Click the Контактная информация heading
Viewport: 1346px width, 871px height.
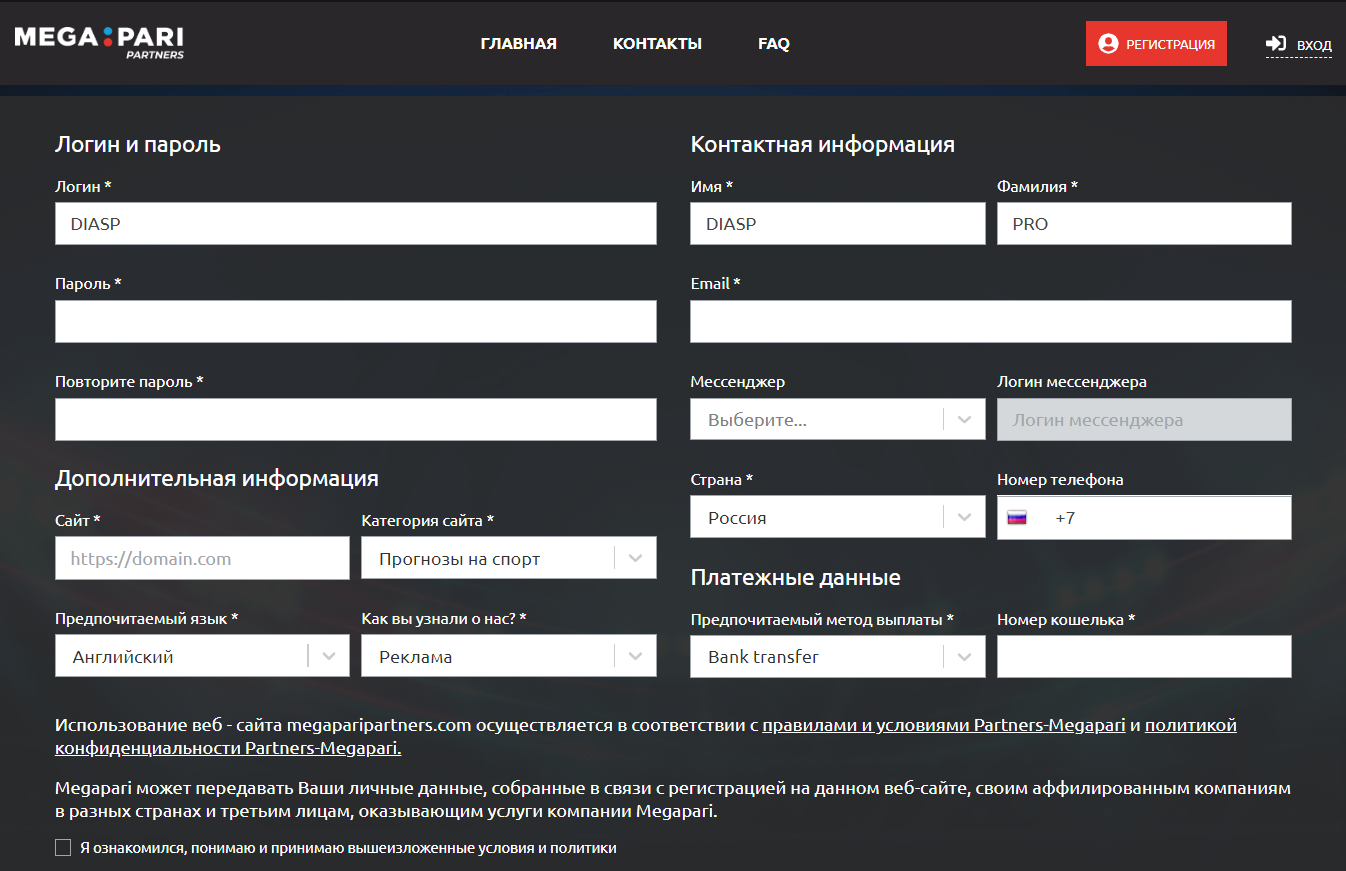pyautogui.click(x=823, y=144)
